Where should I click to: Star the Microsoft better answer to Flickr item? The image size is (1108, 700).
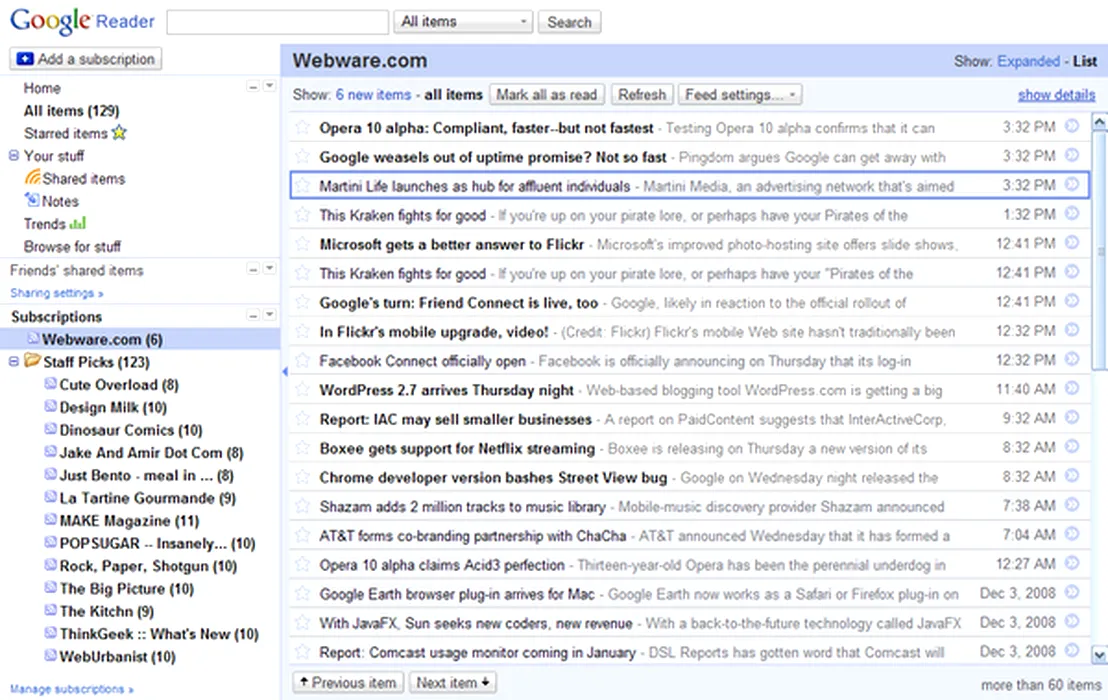click(x=303, y=244)
